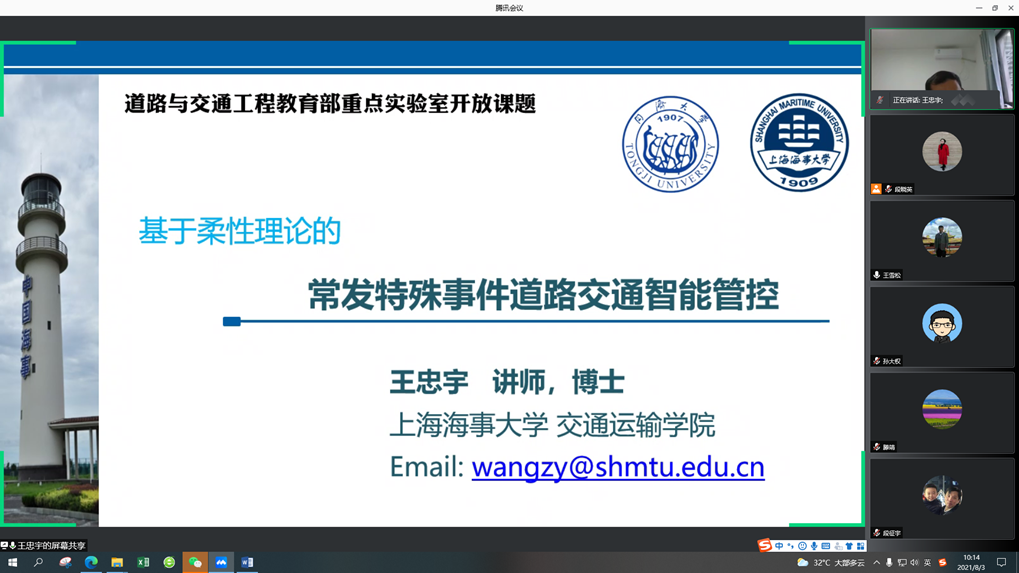
Task: Open WeChat from the taskbar
Action: pyautogui.click(x=195, y=563)
